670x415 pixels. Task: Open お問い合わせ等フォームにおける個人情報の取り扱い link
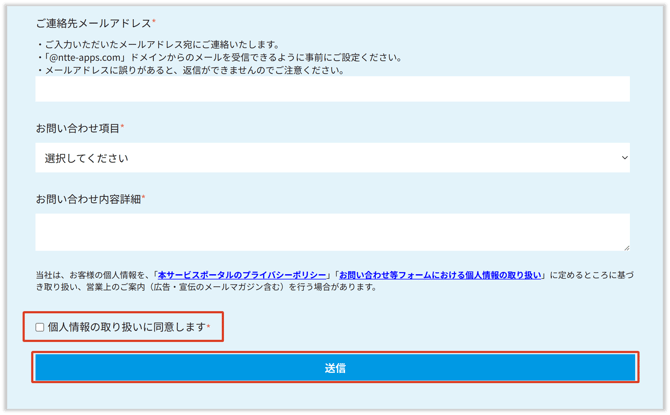440,275
